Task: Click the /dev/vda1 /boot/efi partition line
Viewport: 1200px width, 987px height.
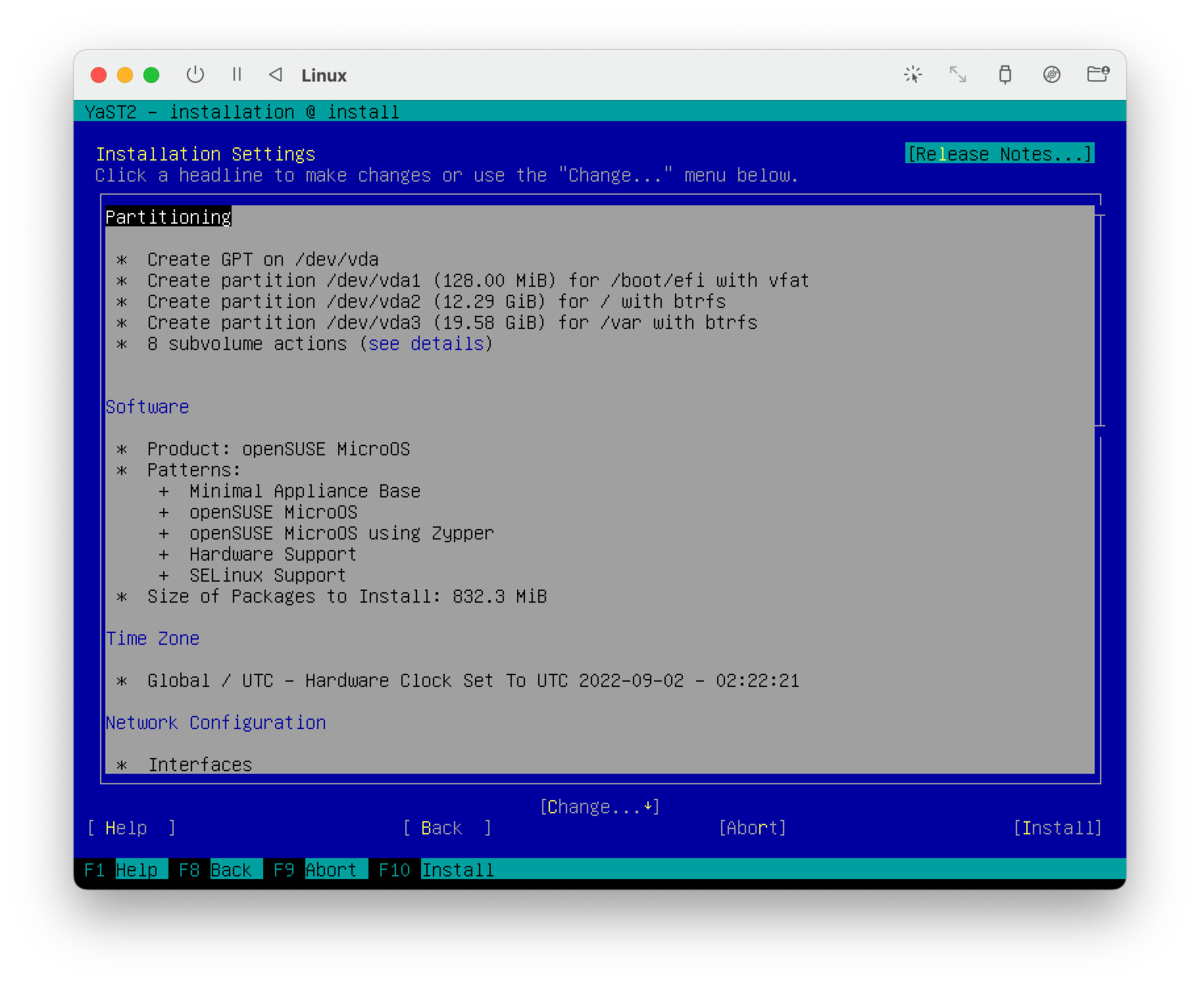Action: [478, 281]
